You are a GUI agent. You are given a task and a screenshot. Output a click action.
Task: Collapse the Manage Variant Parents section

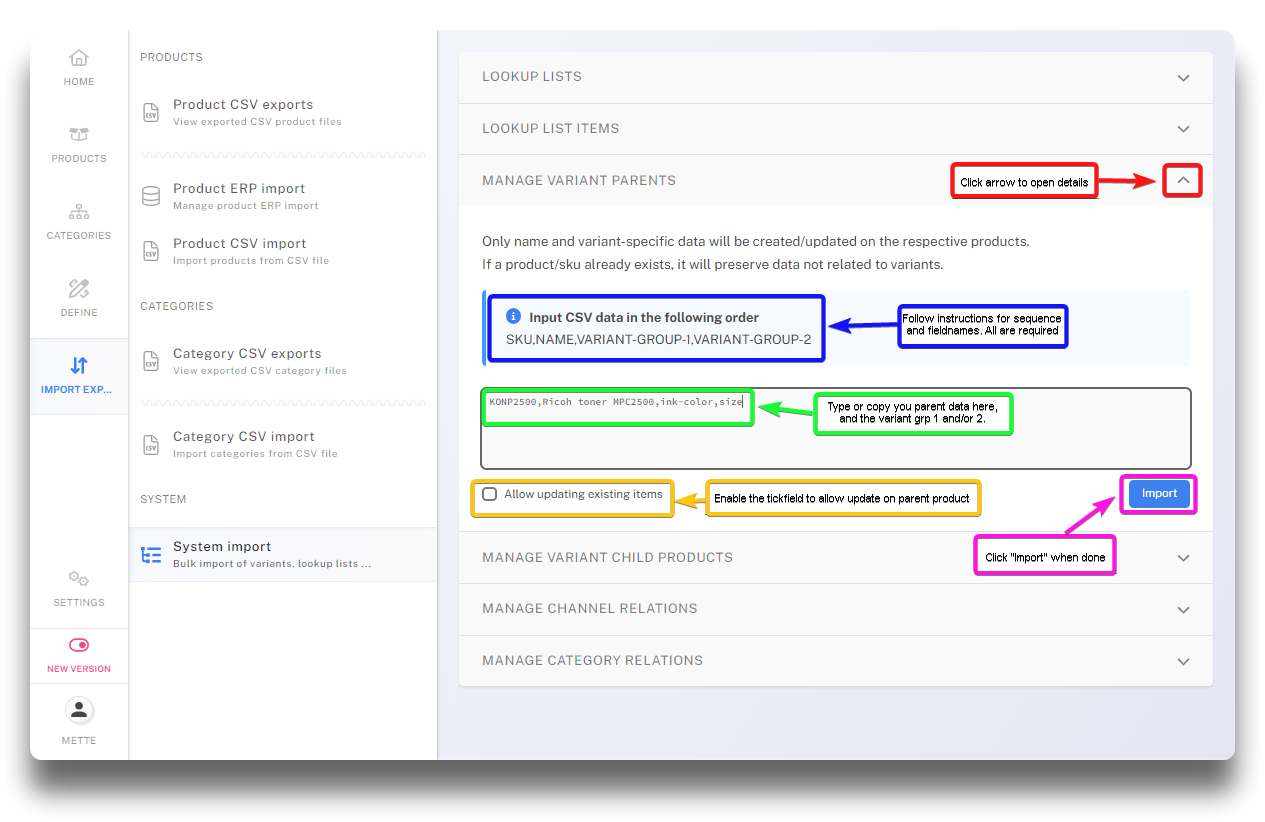(1183, 181)
